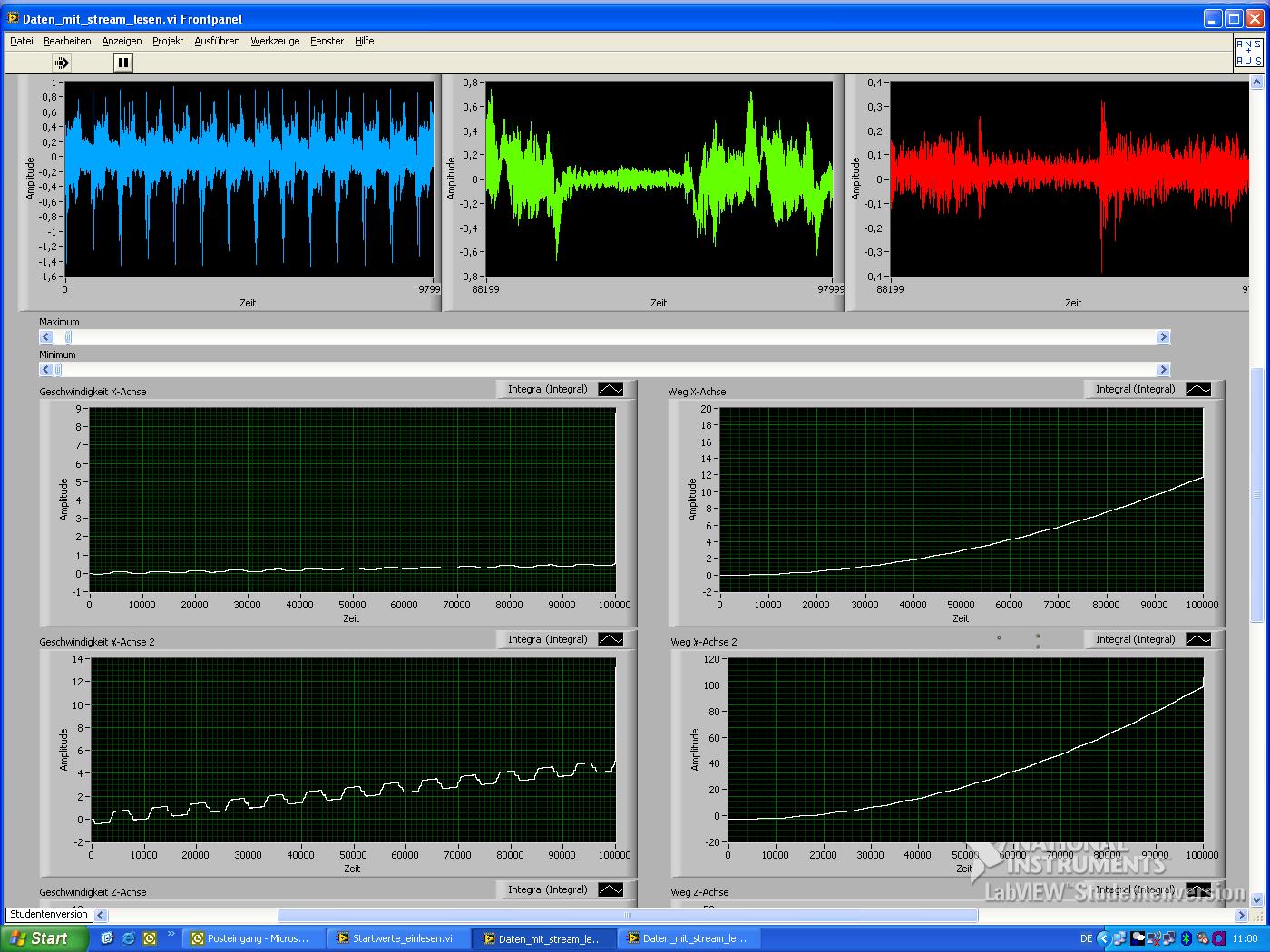Open the Datei menu
Viewport: 1270px width, 952px height.
pyautogui.click(x=21, y=41)
